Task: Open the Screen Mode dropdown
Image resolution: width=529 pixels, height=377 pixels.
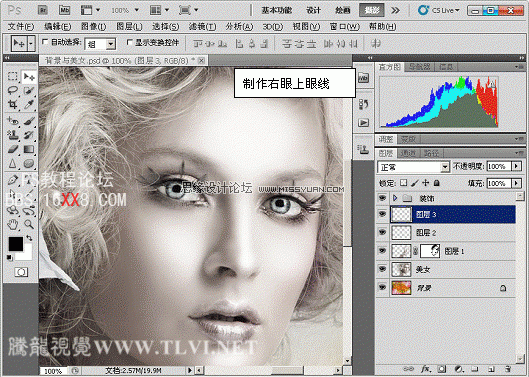Action: click(188, 10)
